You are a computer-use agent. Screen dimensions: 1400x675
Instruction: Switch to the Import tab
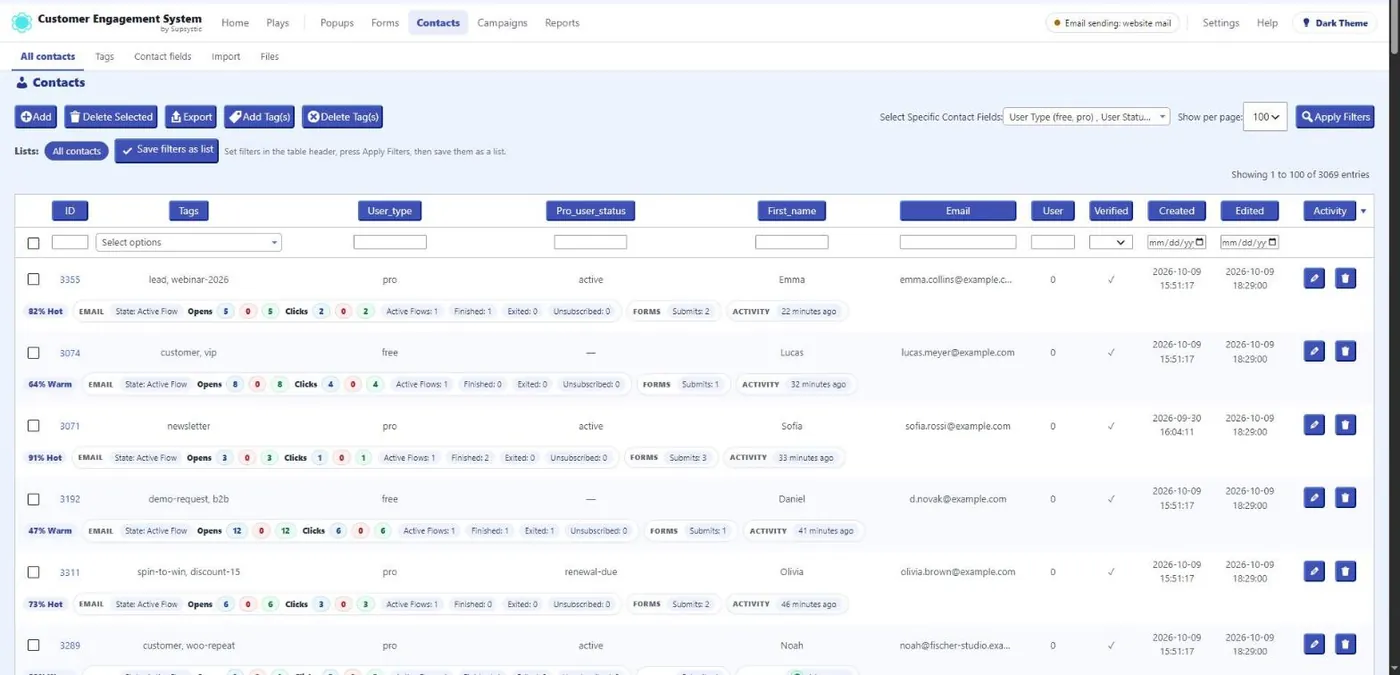coord(226,57)
